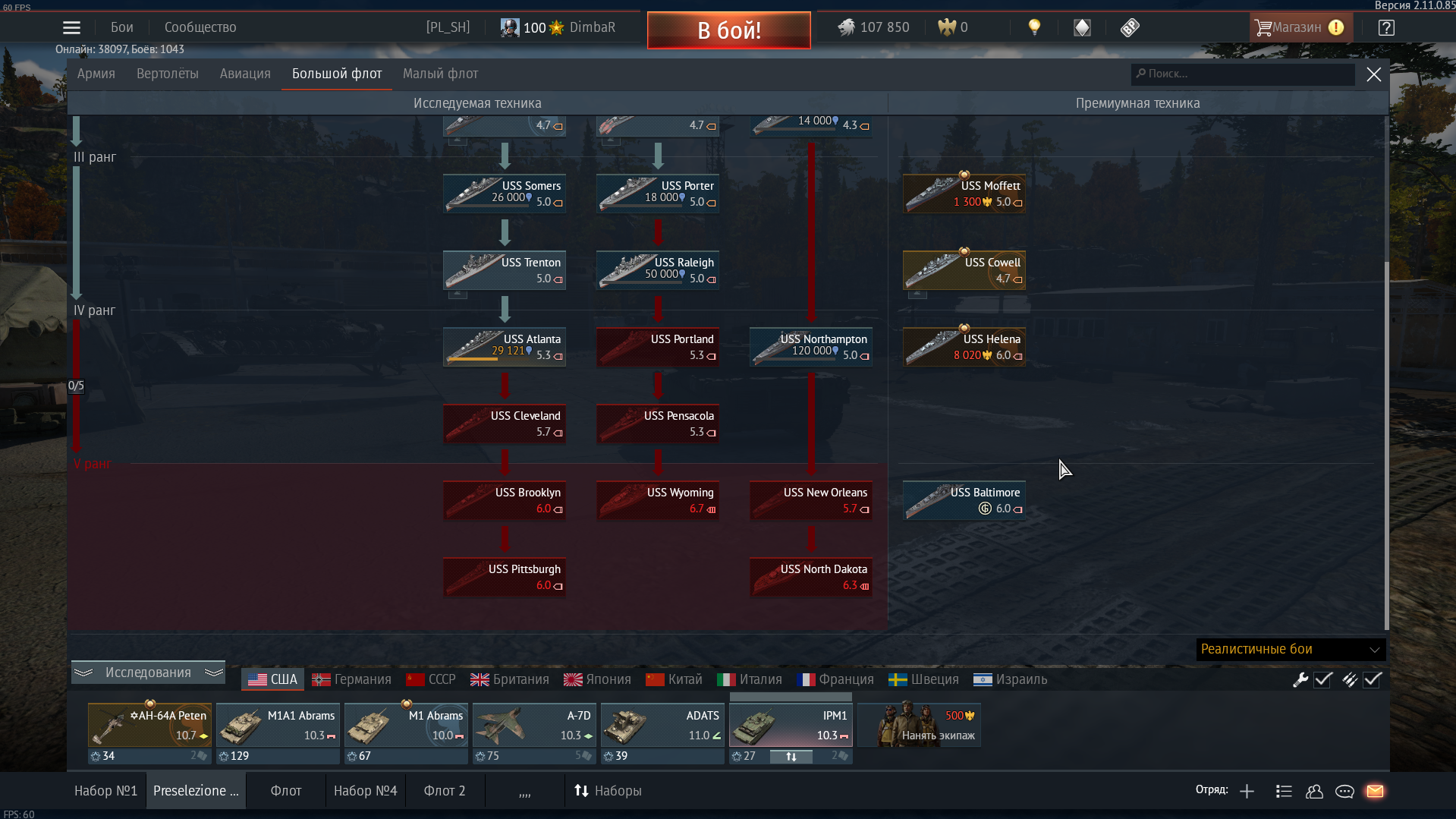Open the chat speech bubble icon

(1344, 791)
